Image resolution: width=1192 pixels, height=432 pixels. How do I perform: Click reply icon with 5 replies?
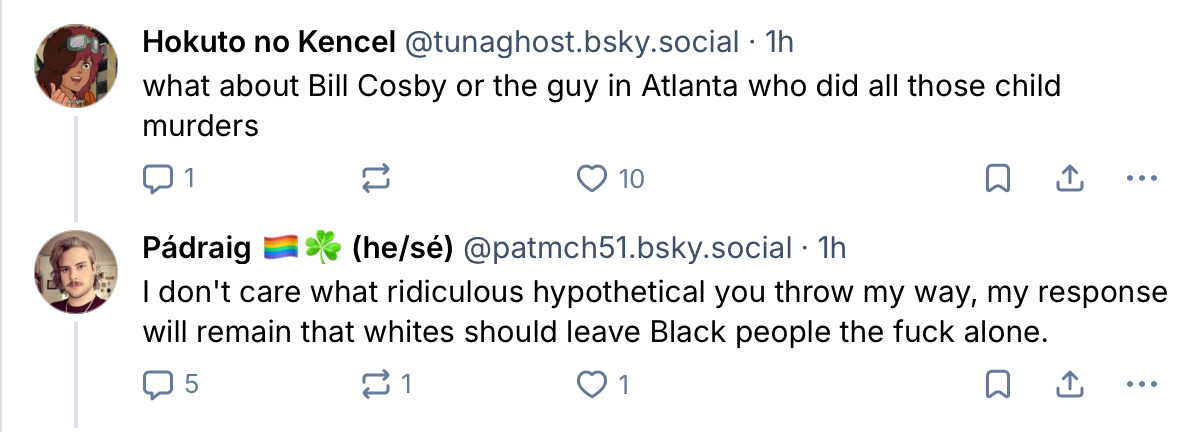click(159, 383)
